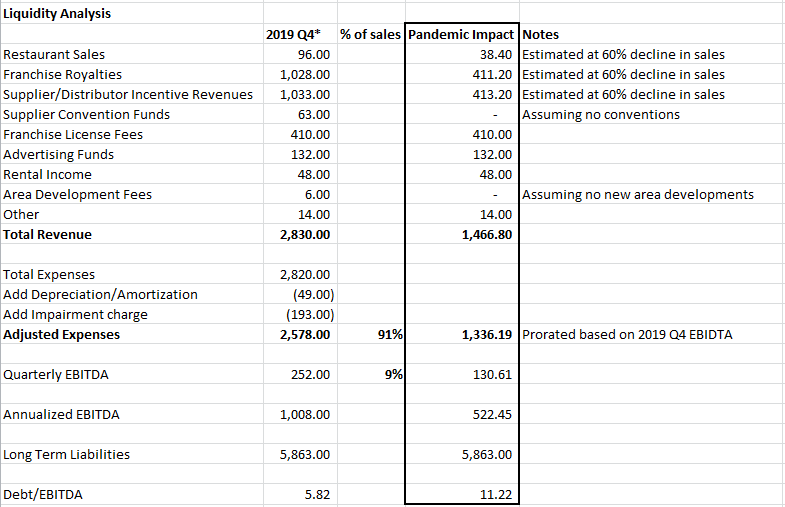Click the Debt/EBITDA value 5.82
Viewport: 785px width, 507px height.
(x=300, y=494)
